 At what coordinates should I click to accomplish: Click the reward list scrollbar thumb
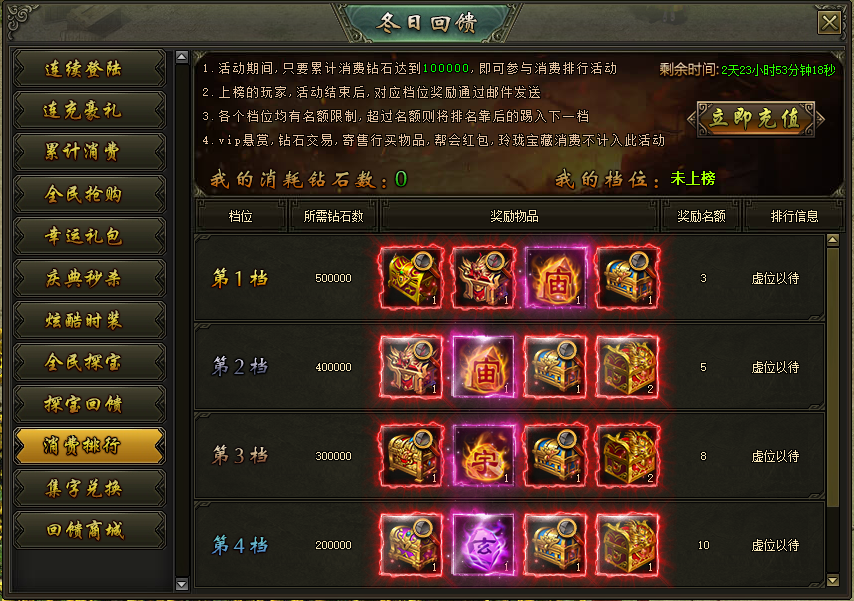(833, 377)
